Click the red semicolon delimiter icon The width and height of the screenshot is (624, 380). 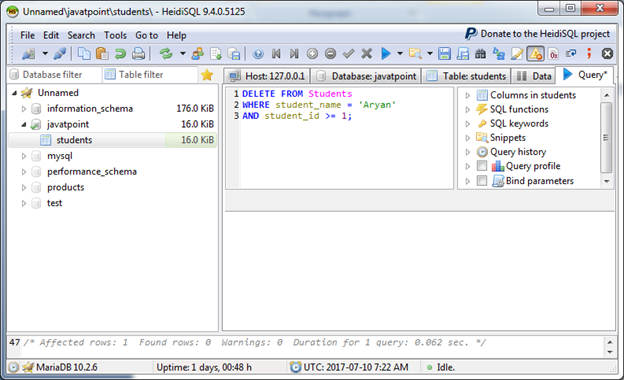pyautogui.click(x=589, y=53)
